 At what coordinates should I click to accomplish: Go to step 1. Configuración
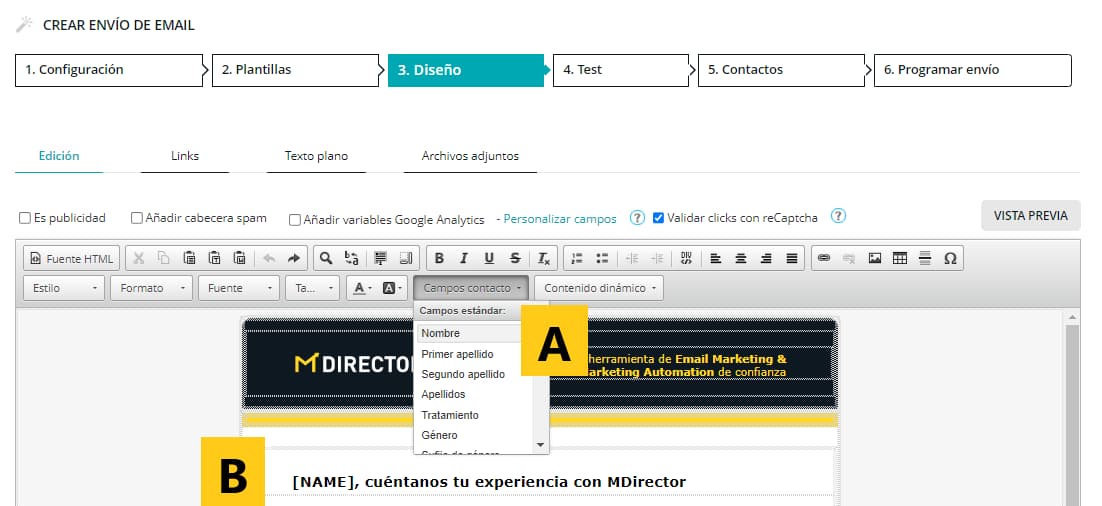pyautogui.click(x=109, y=70)
